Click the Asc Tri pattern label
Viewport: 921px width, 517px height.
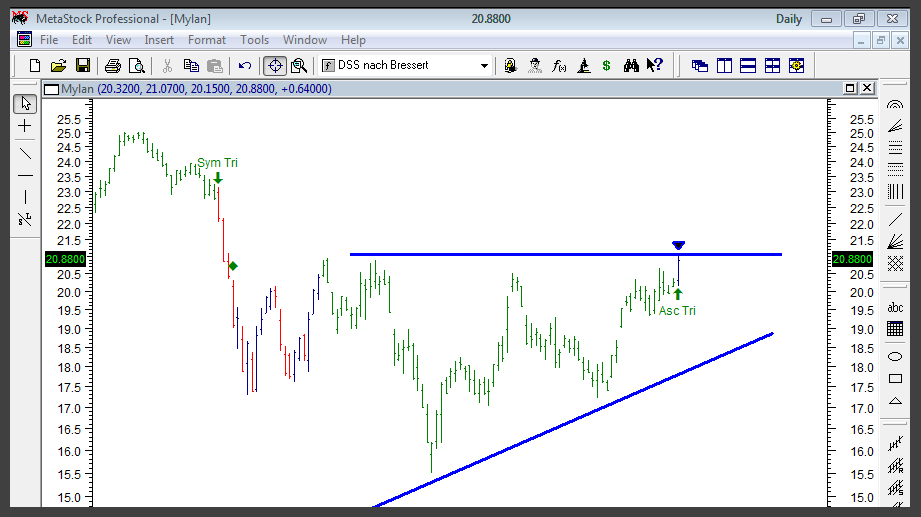(x=677, y=311)
